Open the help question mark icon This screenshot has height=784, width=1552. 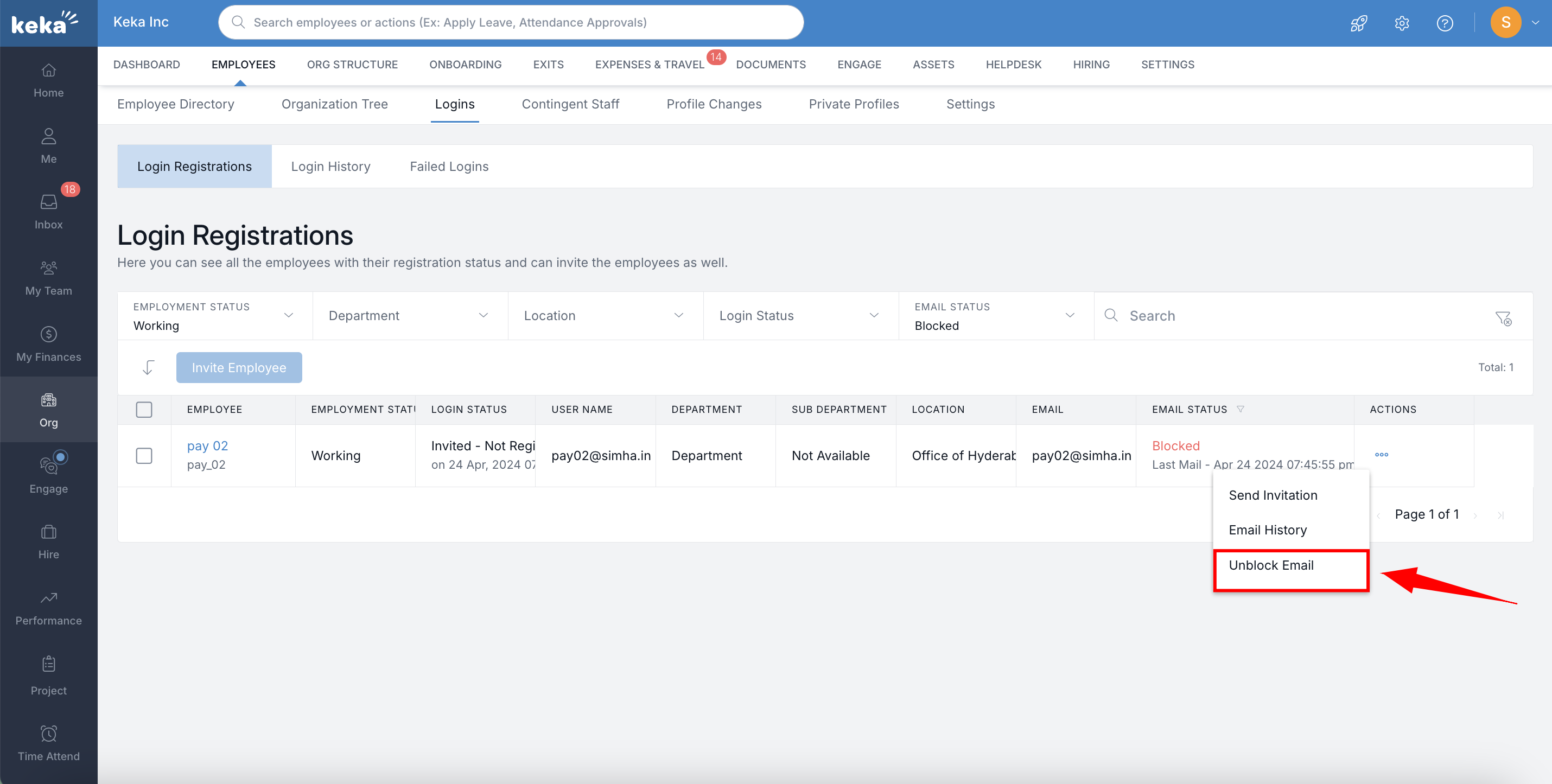(1444, 23)
